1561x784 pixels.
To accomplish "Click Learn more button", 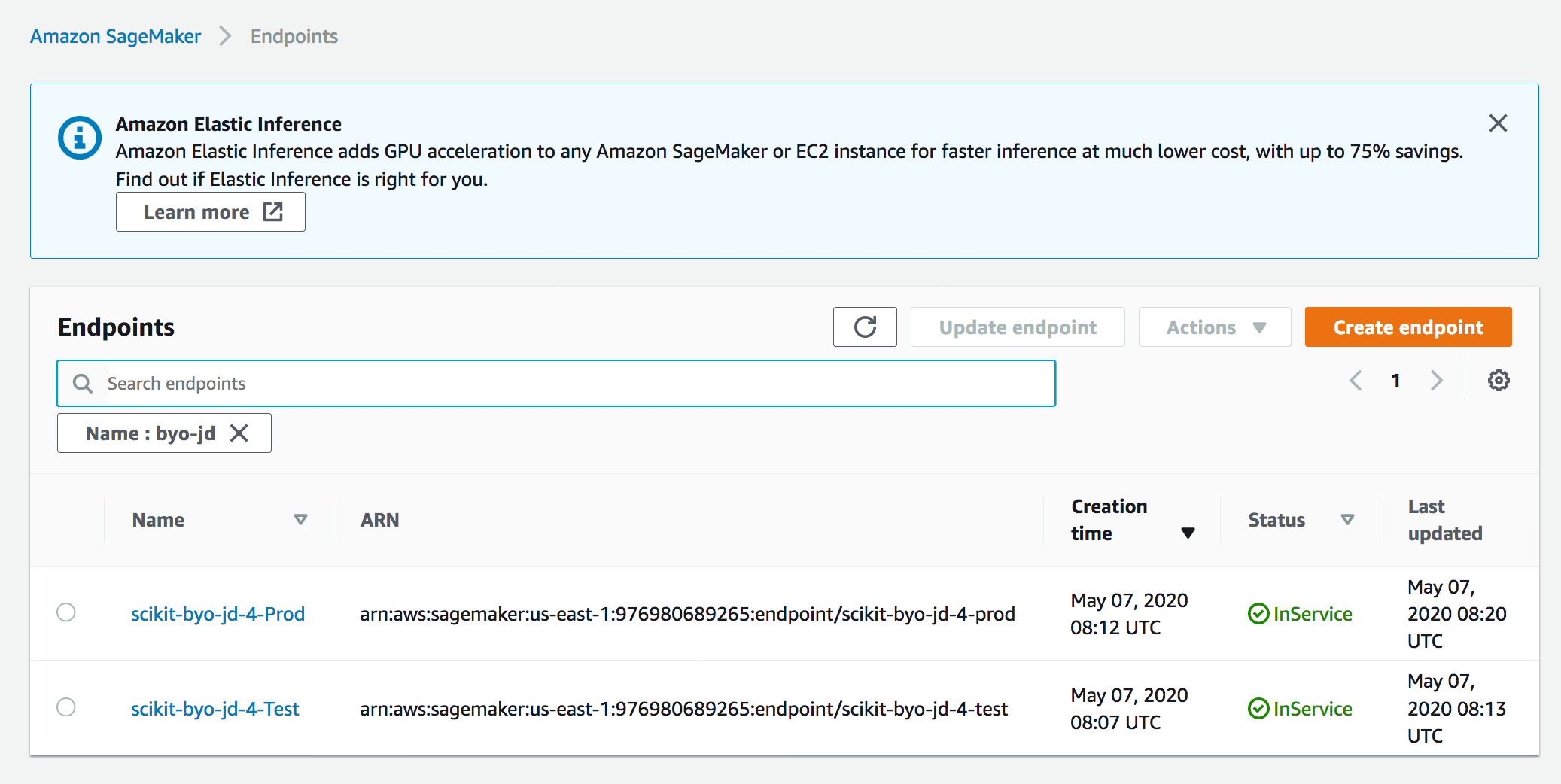I will (x=211, y=212).
